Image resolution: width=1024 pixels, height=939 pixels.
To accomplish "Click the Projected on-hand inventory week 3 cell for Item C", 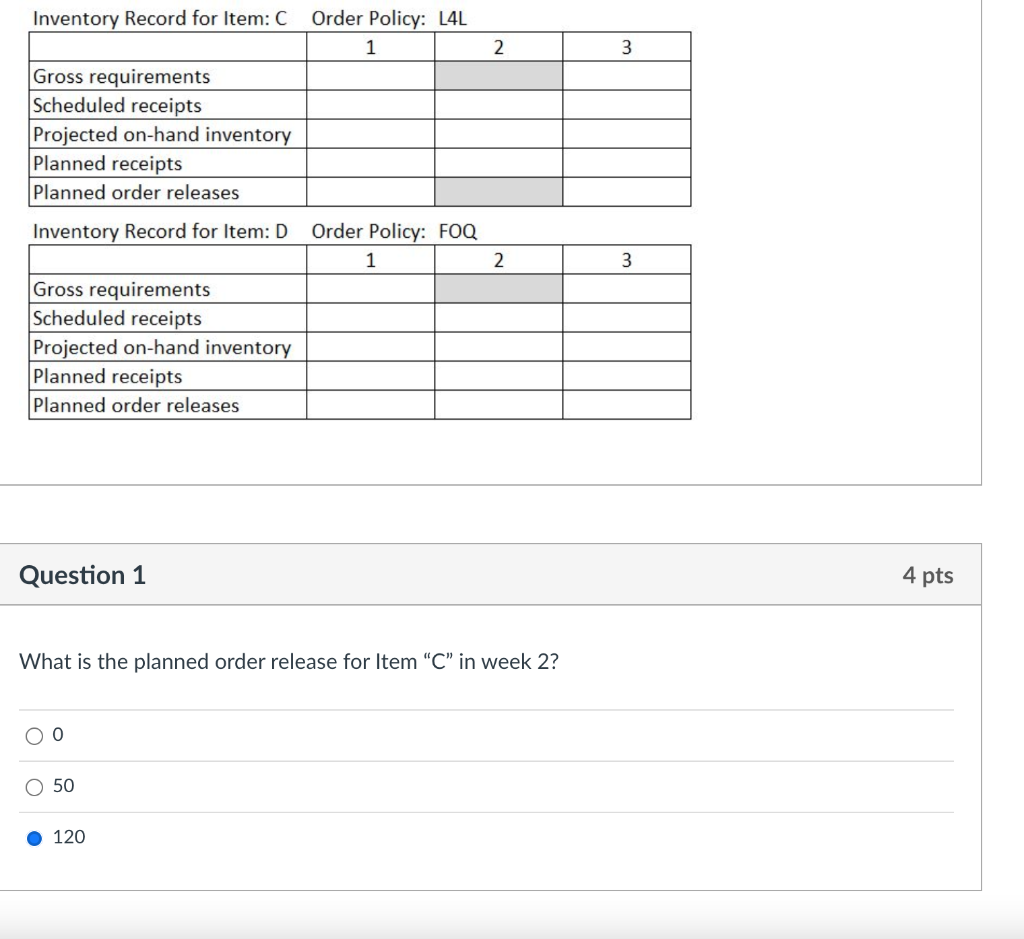I will tap(627, 133).
